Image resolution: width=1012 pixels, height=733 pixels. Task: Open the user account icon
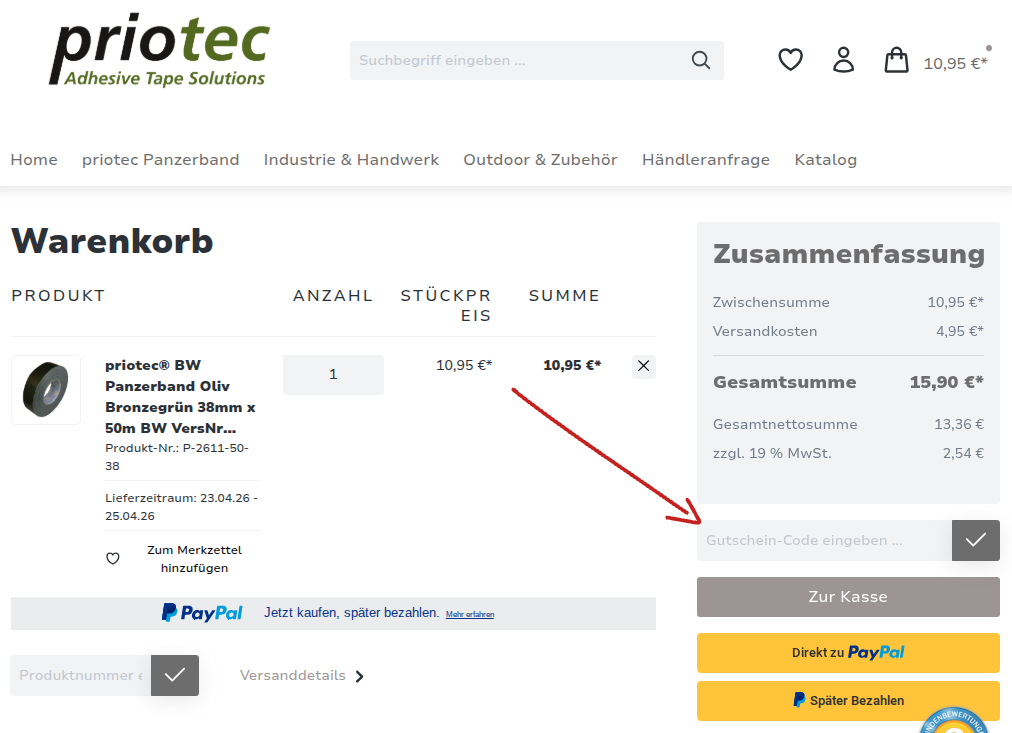(x=844, y=60)
